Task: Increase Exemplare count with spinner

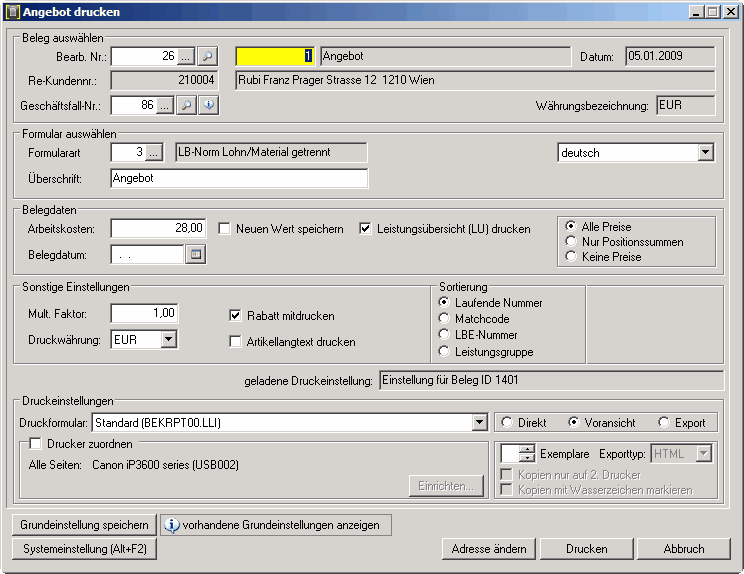Action: (x=527, y=448)
